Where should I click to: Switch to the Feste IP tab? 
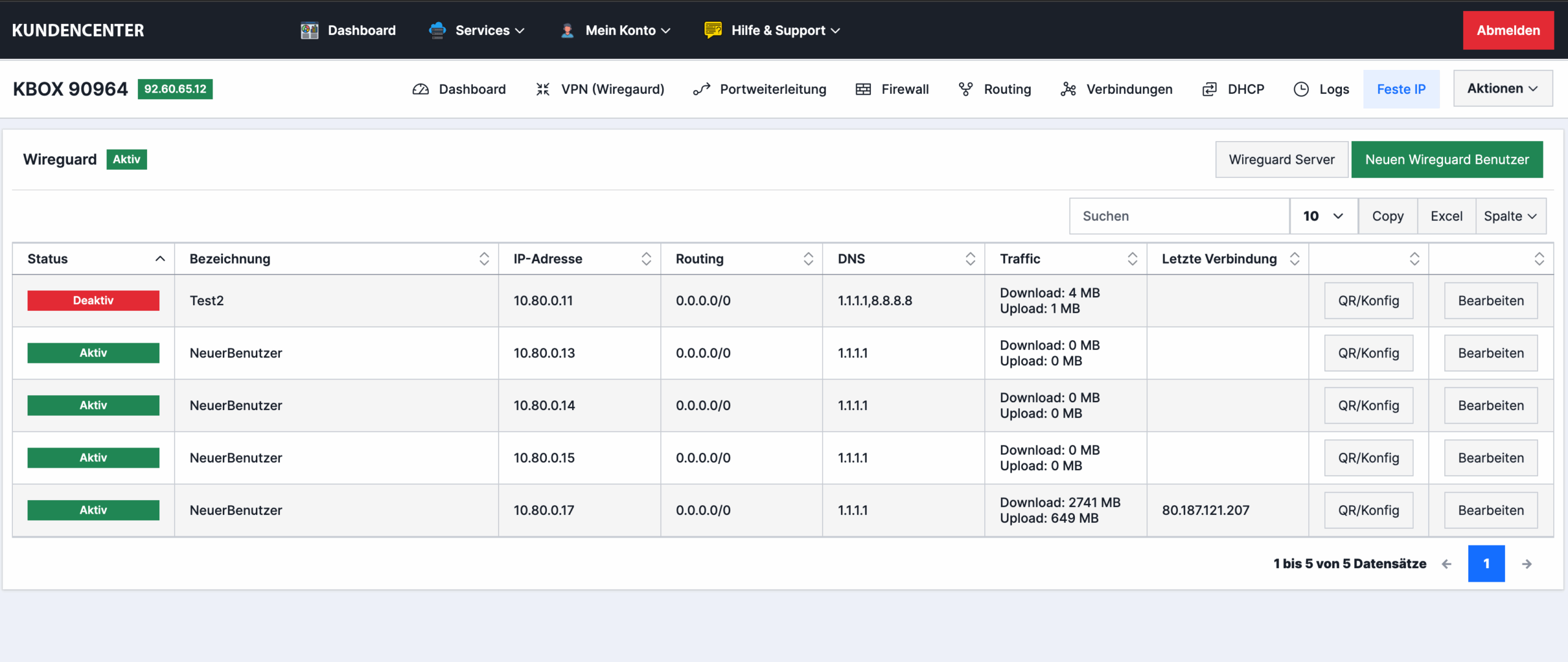(x=1401, y=89)
